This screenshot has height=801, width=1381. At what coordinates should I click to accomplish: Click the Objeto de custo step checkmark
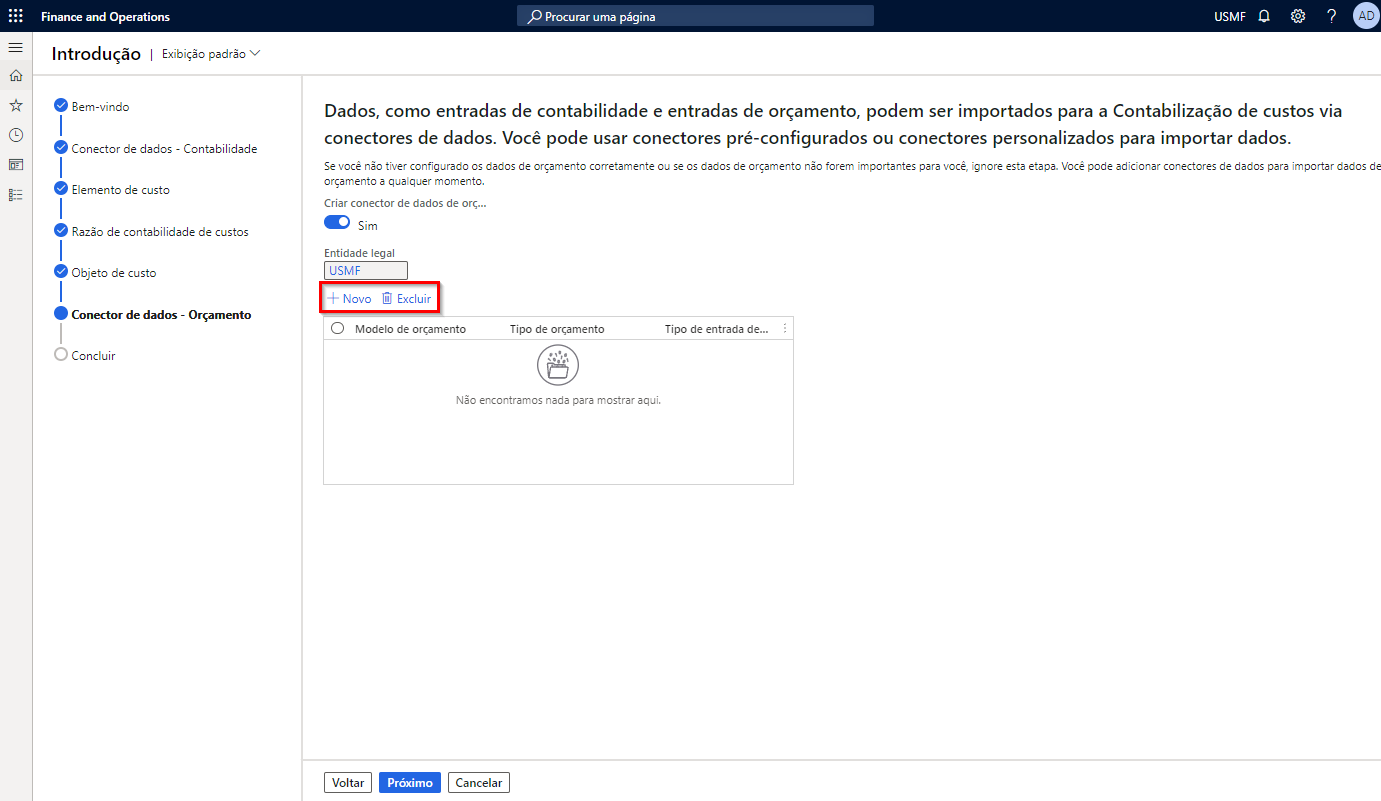pyautogui.click(x=61, y=272)
